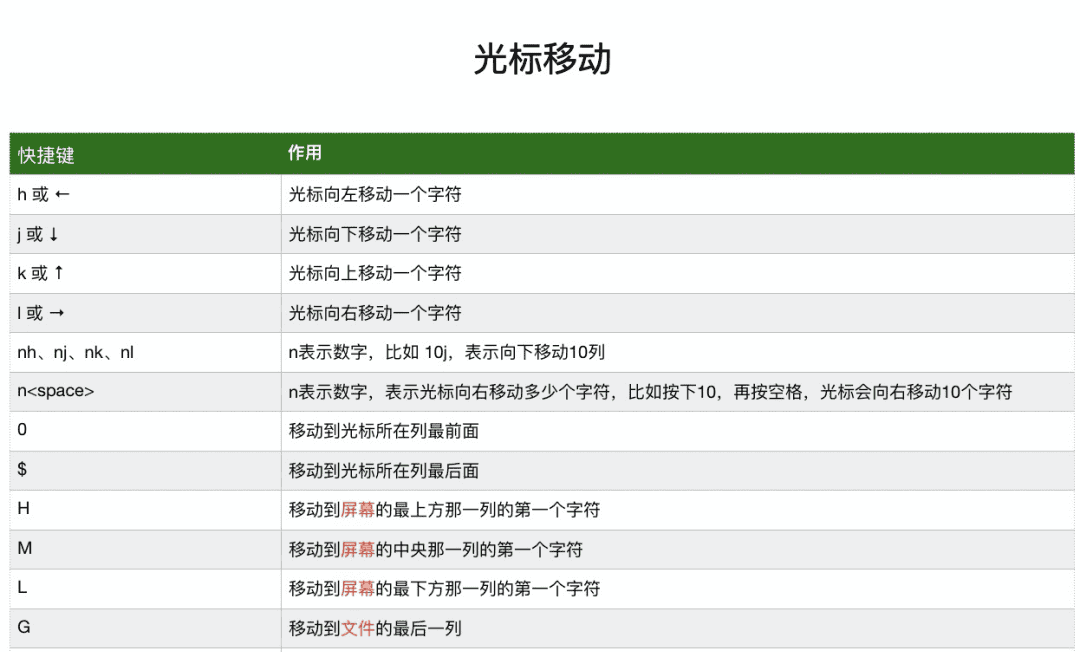The height and width of the screenshot is (652, 1080).
Task: Click the '0' shortcut cell
Action: (22, 431)
